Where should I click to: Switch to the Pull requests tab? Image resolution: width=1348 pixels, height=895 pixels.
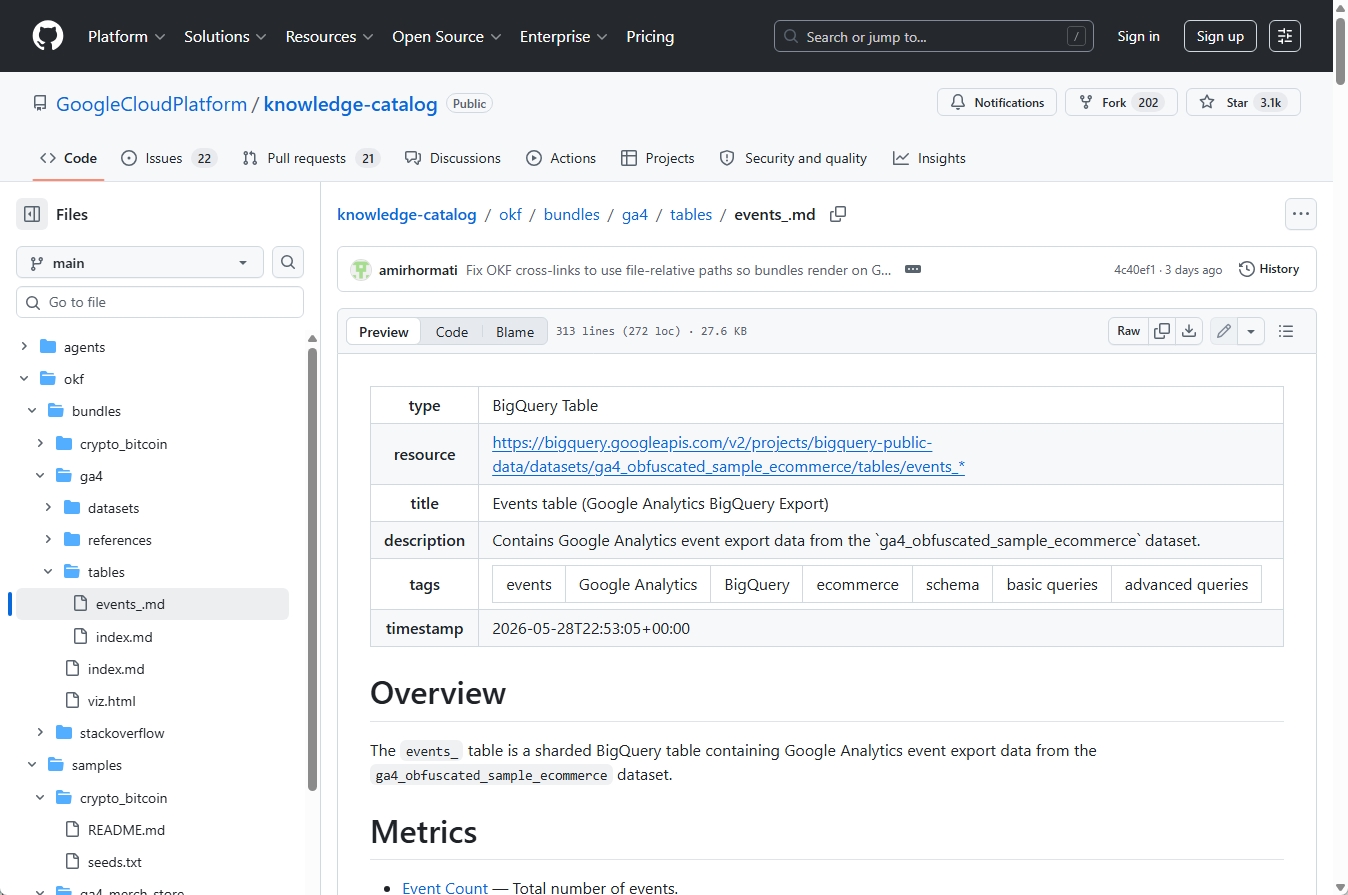(311, 158)
